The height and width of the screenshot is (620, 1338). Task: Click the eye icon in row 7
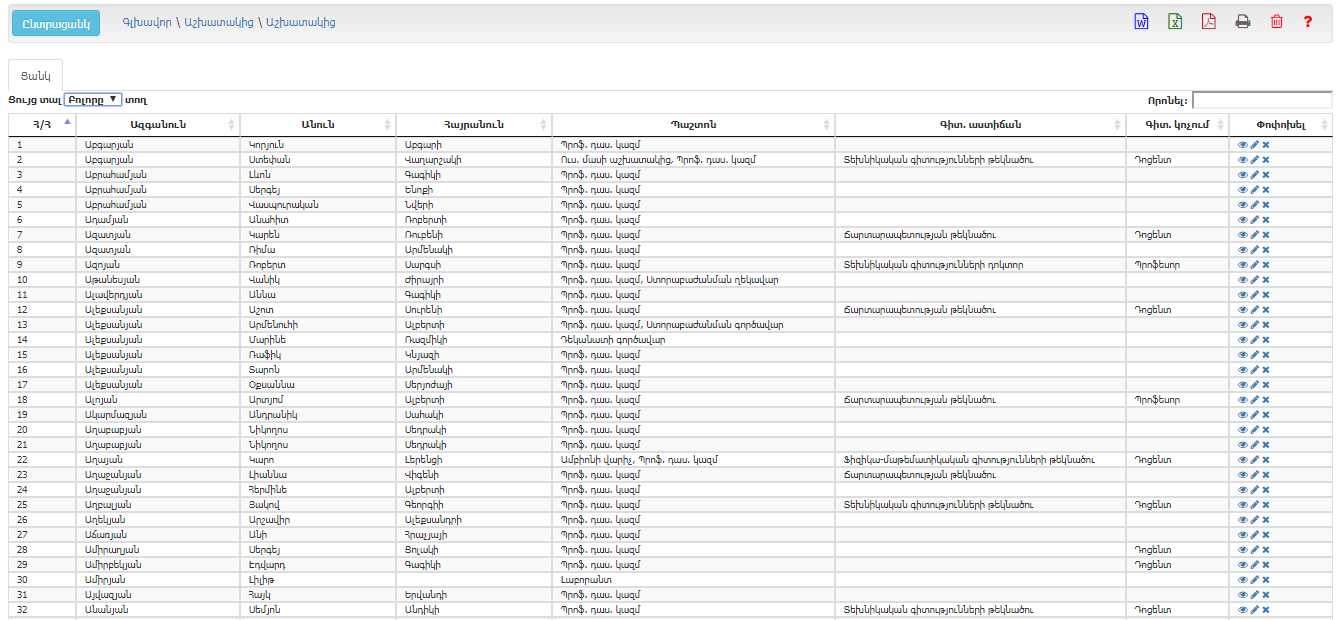point(1243,235)
